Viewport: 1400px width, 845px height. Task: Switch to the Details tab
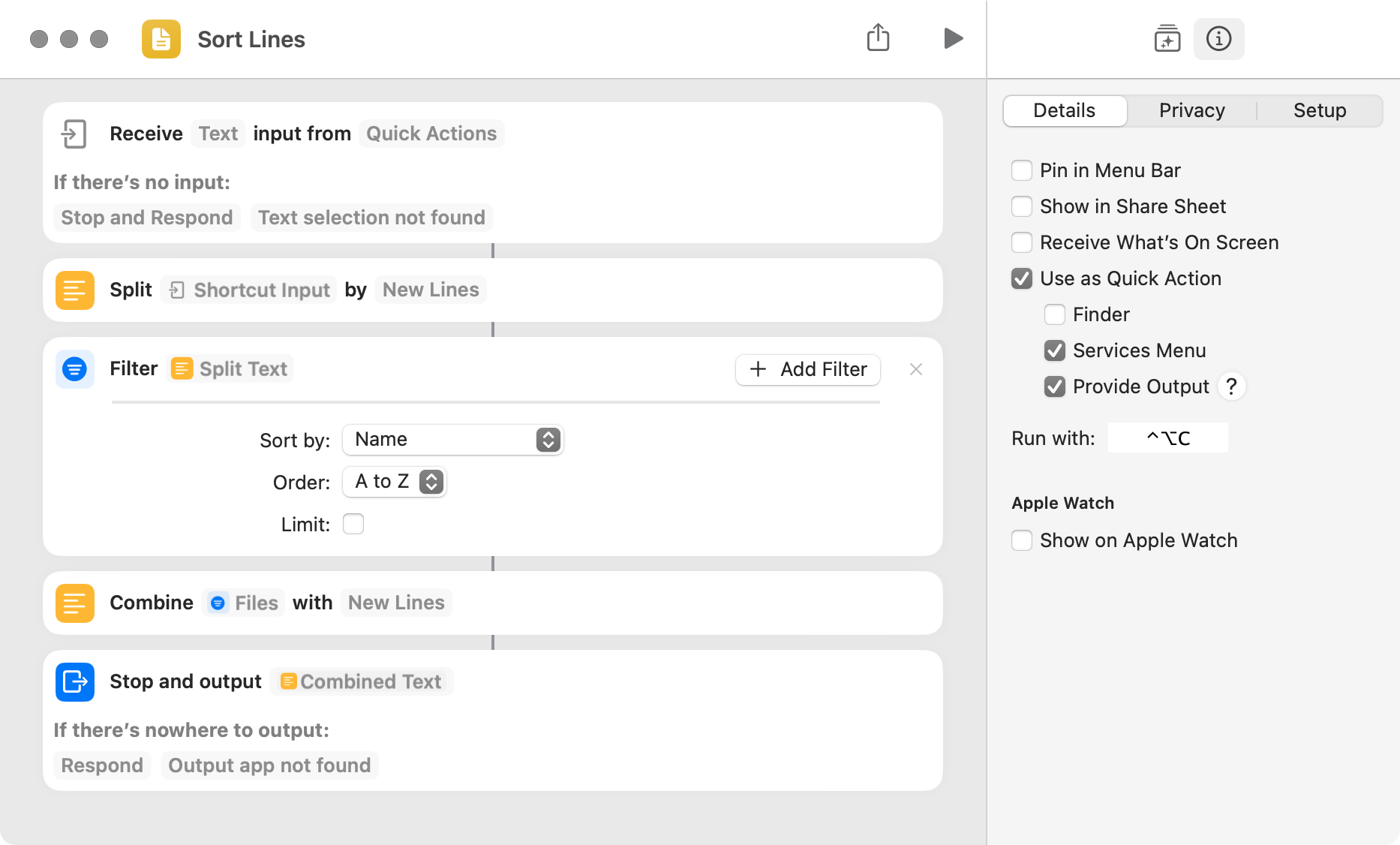(1065, 111)
